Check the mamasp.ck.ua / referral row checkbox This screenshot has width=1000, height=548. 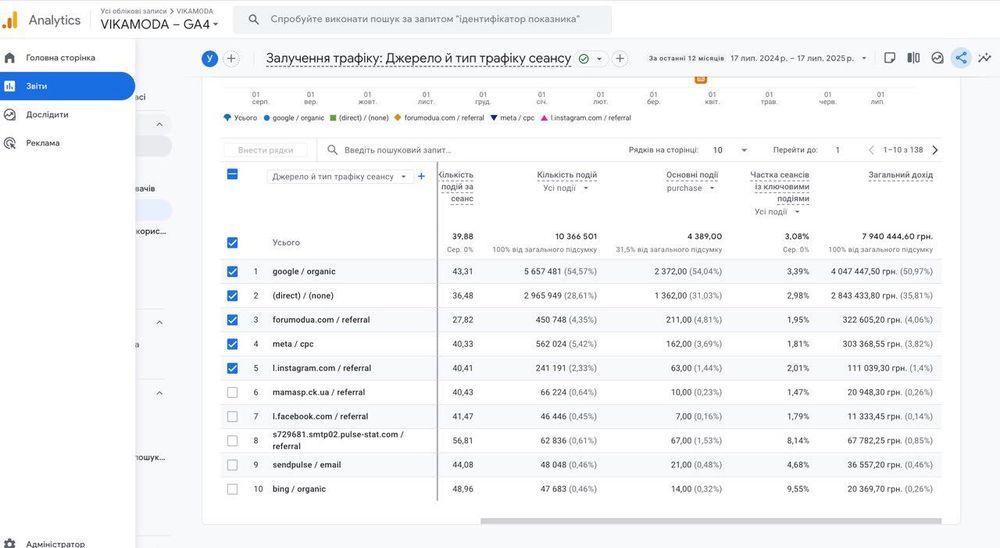pyautogui.click(x=232, y=392)
